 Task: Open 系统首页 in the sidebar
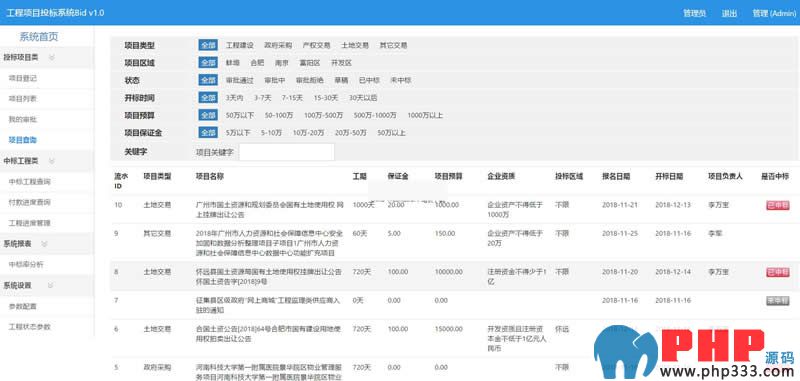[x=39, y=37]
